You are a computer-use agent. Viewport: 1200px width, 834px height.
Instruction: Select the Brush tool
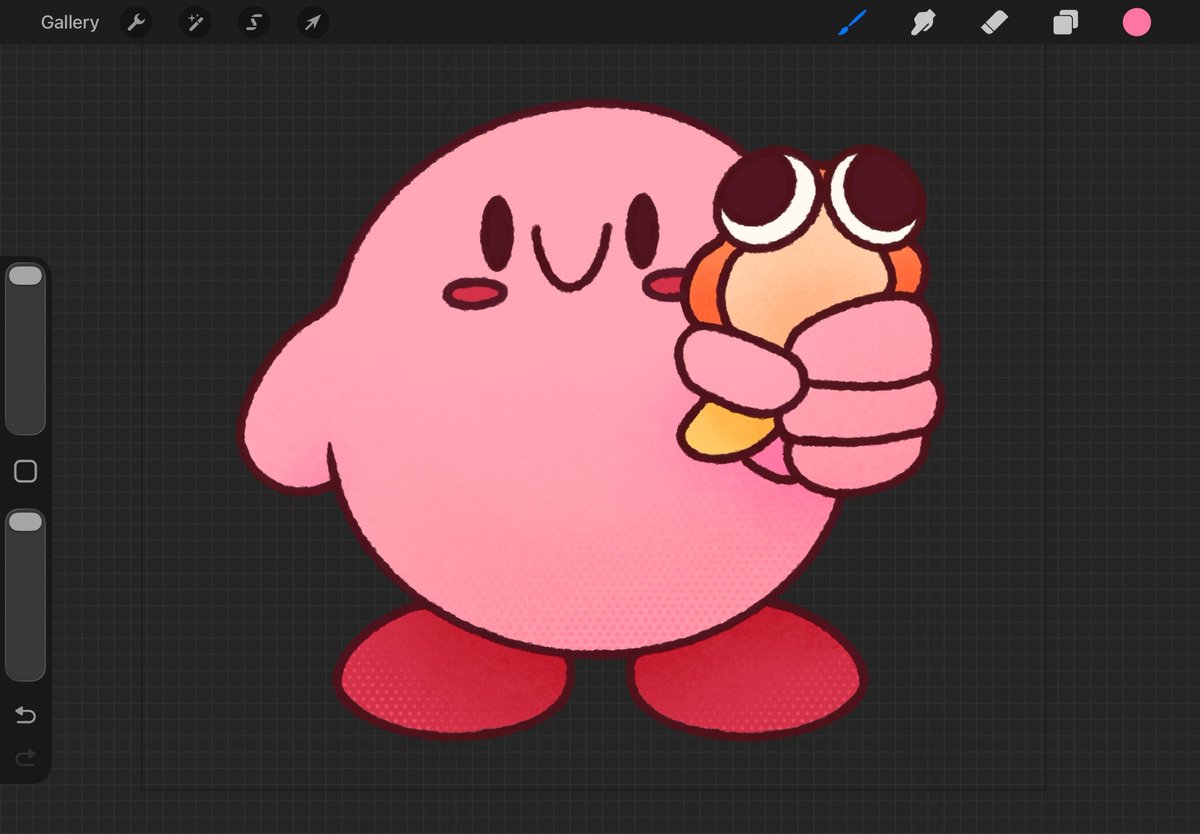coord(853,22)
